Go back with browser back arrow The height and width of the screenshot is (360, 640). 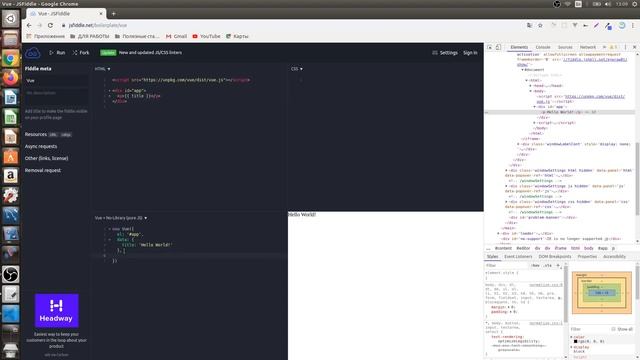[x=29, y=25]
